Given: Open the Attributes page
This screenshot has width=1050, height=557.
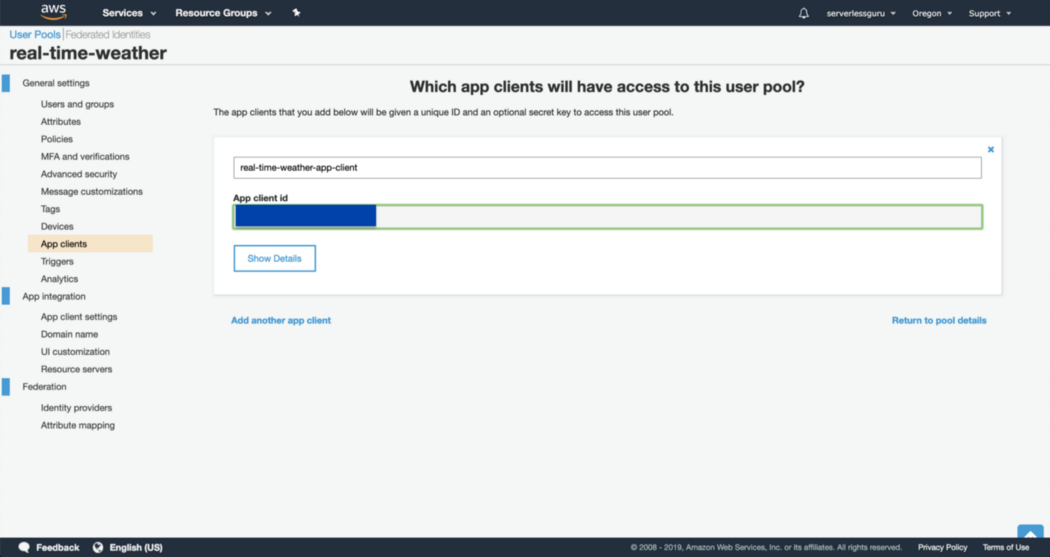Looking at the screenshot, I should [60, 121].
